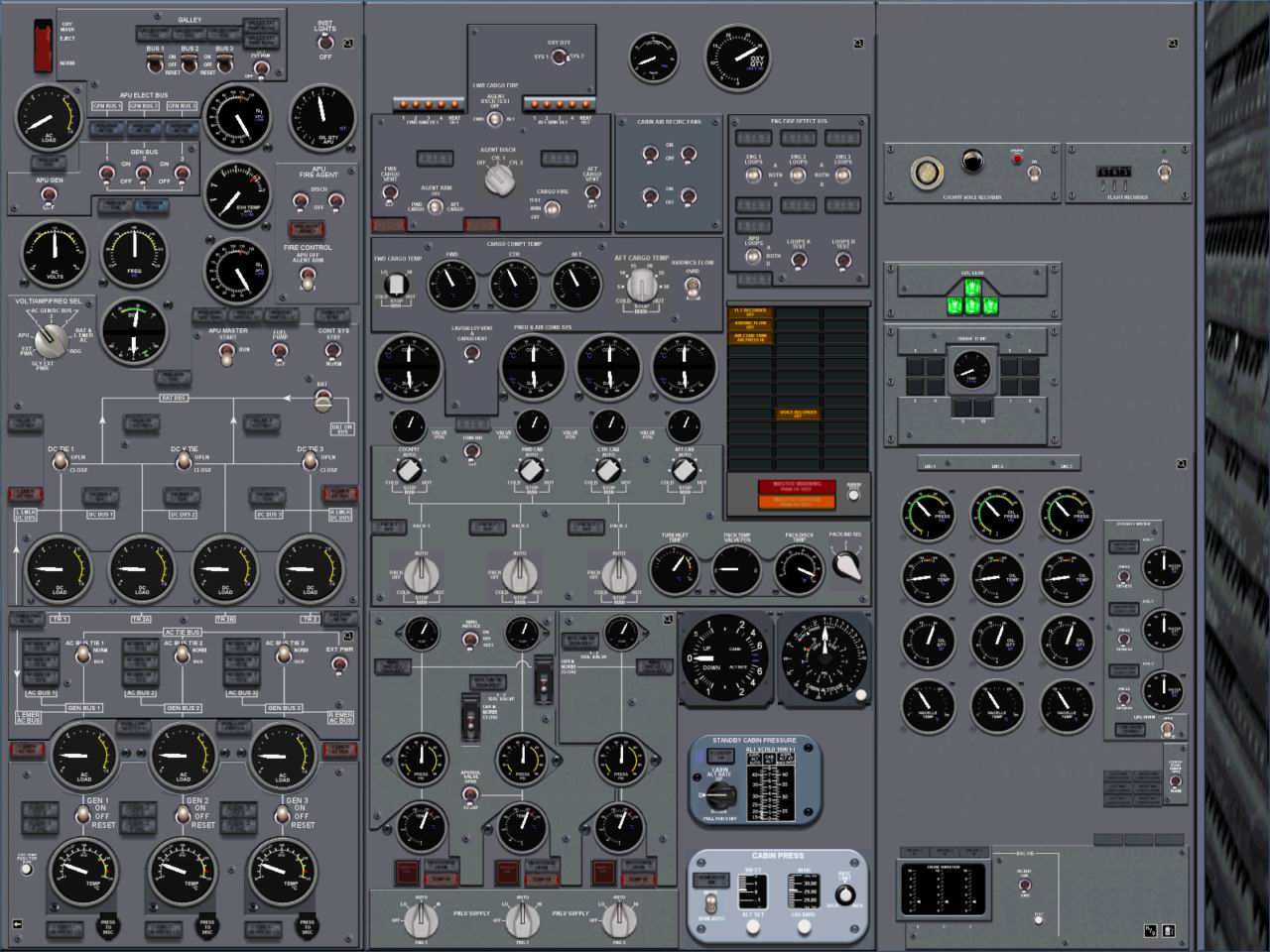Click the fuel pump icon at the bottom right

click(x=1168, y=930)
